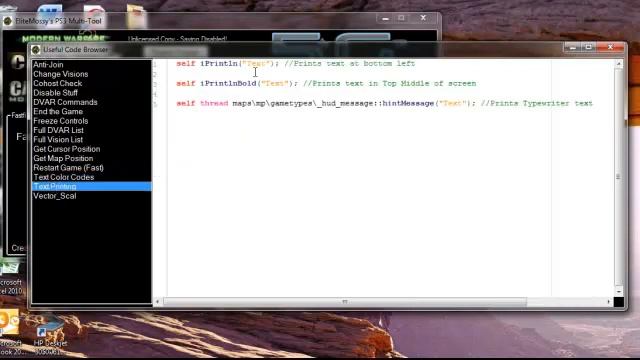Open the Change Visions code entry
Screen dimensions: 640x360
click(x=60, y=74)
